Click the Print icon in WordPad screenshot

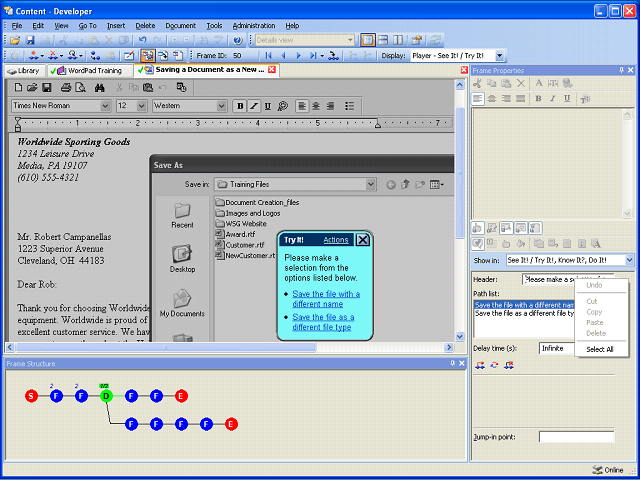pyautogui.click(x=66, y=87)
